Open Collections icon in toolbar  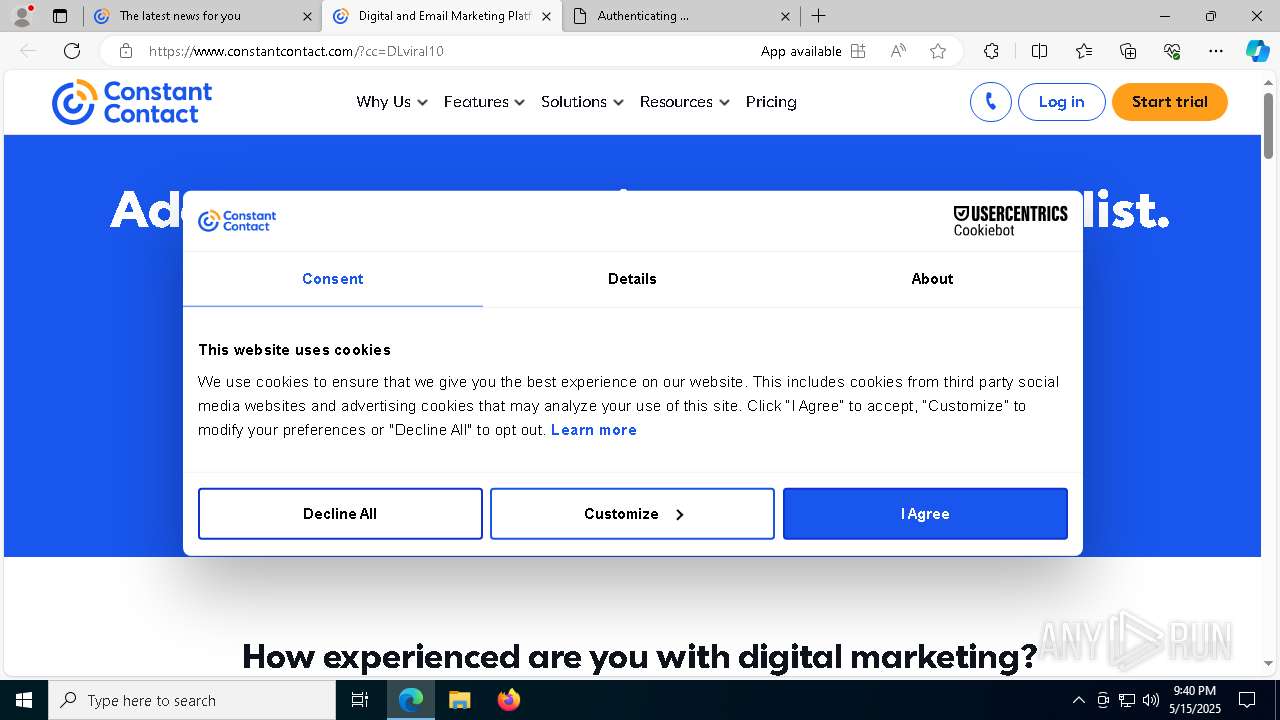click(x=1128, y=51)
